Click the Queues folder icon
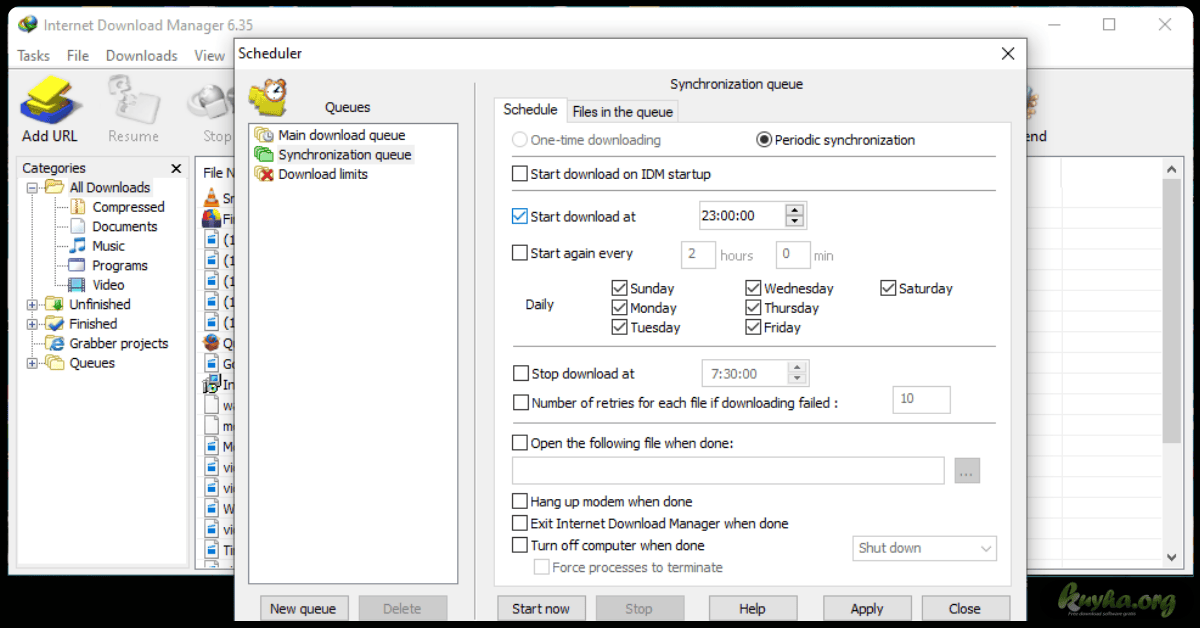This screenshot has height=628, width=1200. click(55, 363)
